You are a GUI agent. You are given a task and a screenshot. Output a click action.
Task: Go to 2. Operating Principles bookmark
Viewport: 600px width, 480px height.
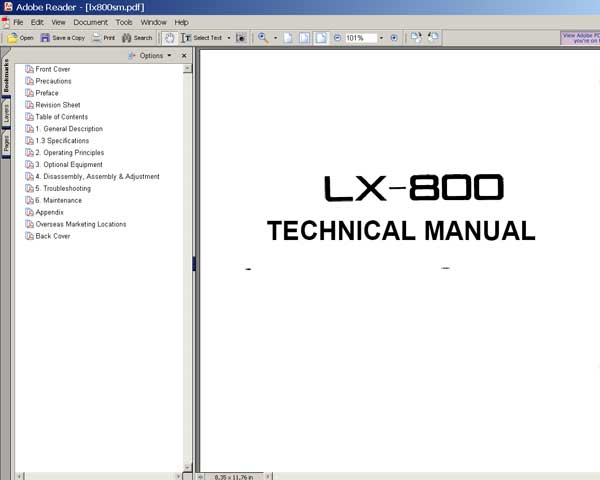[70, 152]
